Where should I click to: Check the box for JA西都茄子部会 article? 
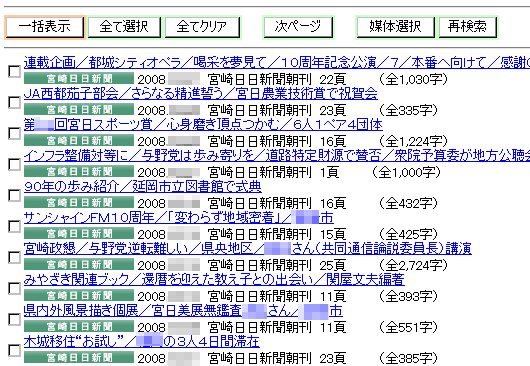click(14, 102)
